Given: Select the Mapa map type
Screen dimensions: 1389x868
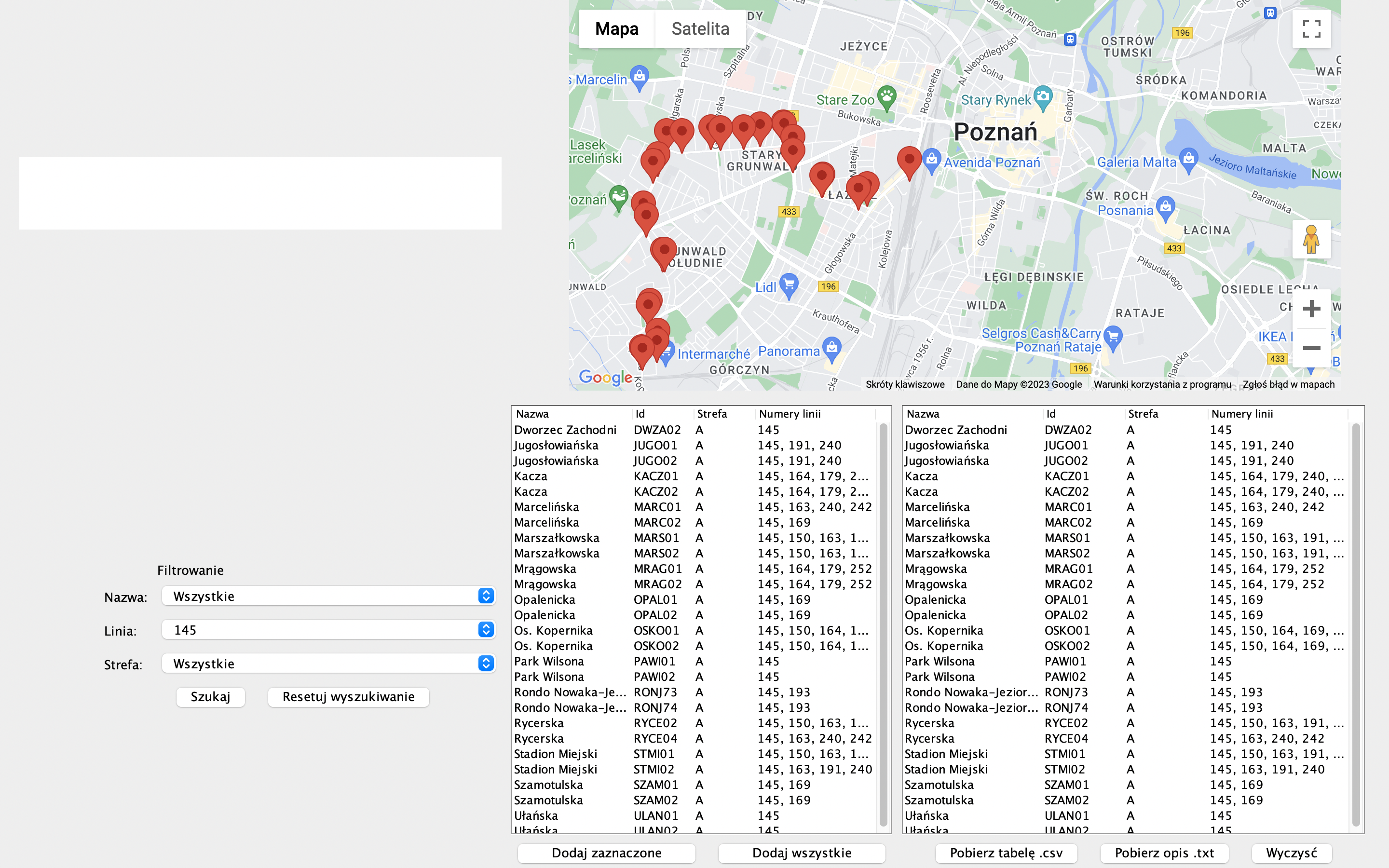Looking at the screenshot, I should pyautogui.click(x=616, y=29).
